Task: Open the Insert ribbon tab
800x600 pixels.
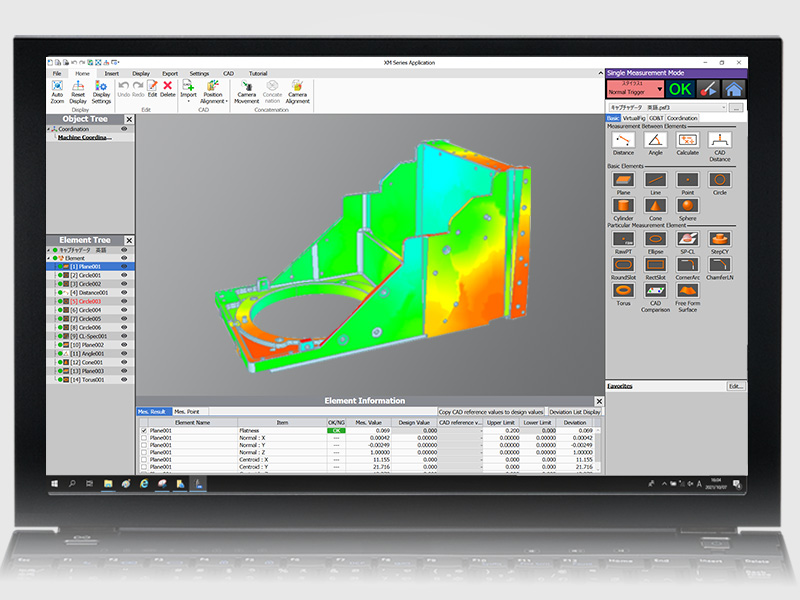Action: pos(111,73)
